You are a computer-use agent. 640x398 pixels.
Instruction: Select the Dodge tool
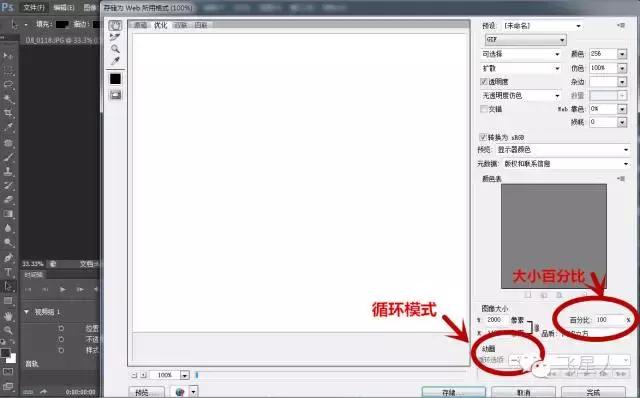8,242
